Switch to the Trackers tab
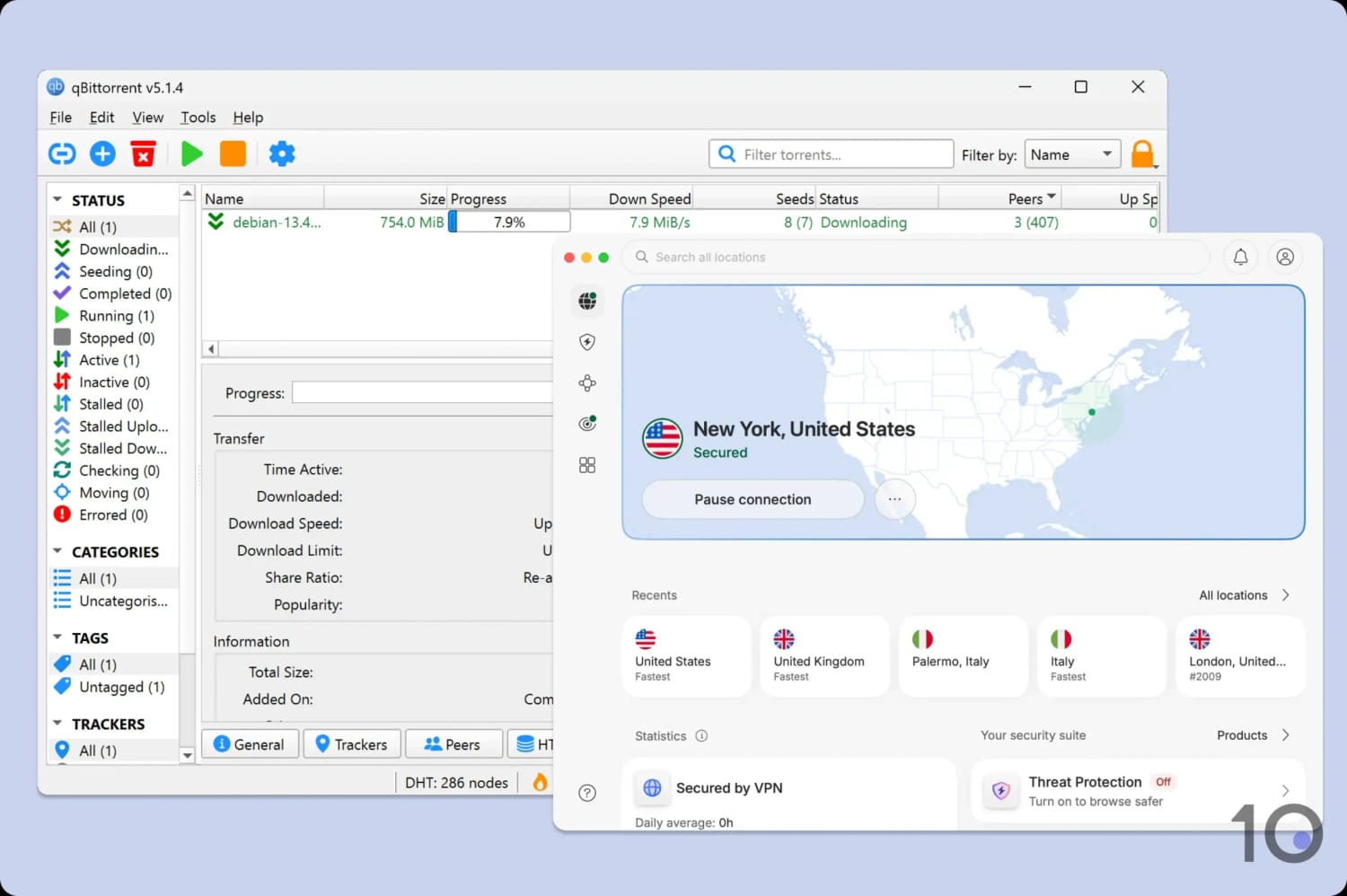Viewport: 1347px width, 896px height. coord(351,744)
